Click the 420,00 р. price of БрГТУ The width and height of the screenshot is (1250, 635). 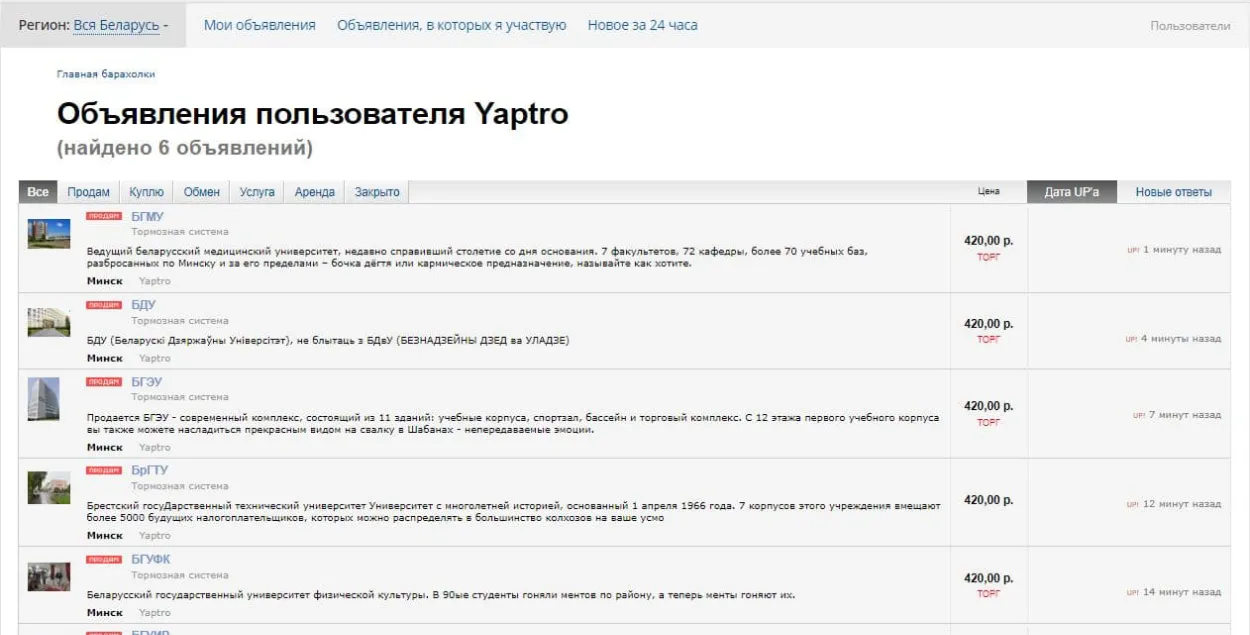click(x=988, y=500)
